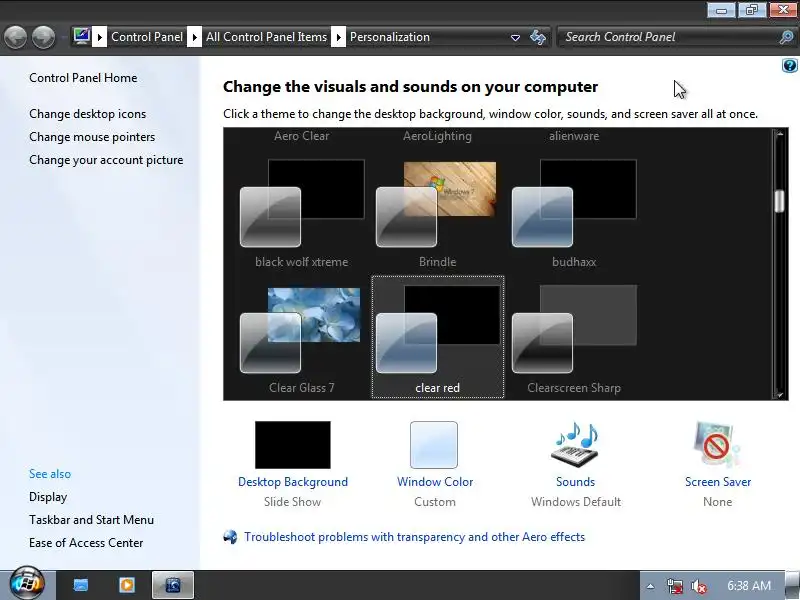800x600 pixels.
Task: Open the Start menu orb
Action: click(27, 584)
